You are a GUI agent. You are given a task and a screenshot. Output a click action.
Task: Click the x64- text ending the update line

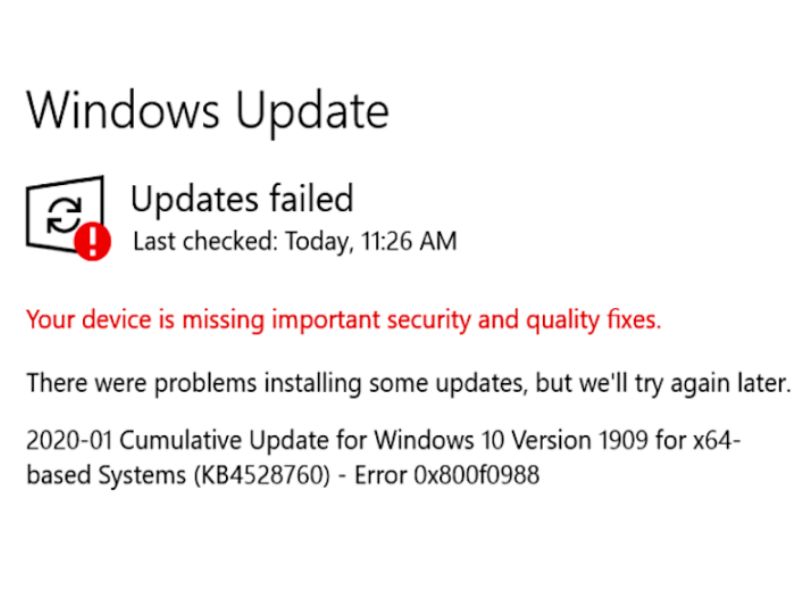(x=716, y=440)
